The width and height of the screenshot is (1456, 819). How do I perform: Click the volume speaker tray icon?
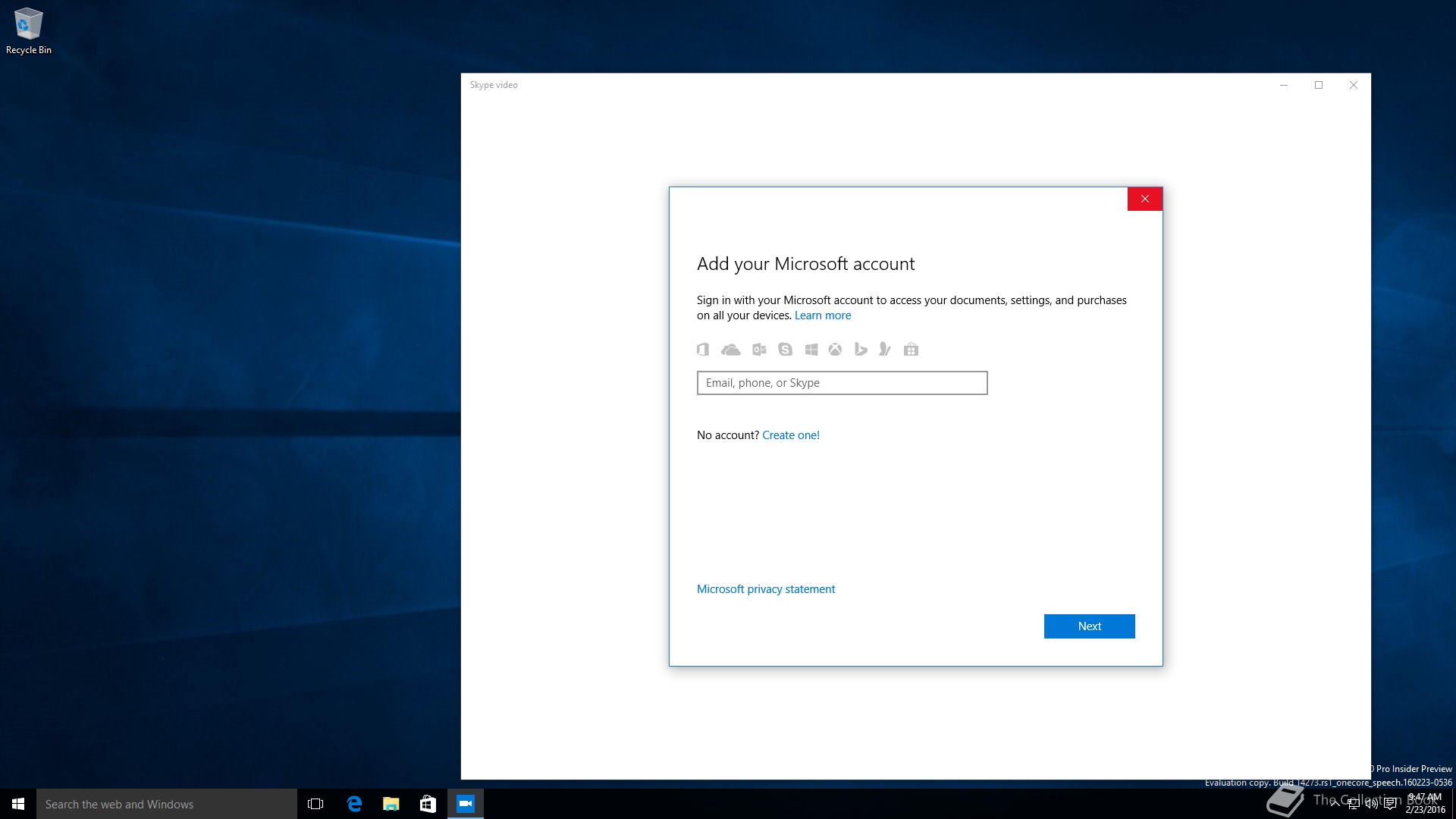tap(1372, 804)
